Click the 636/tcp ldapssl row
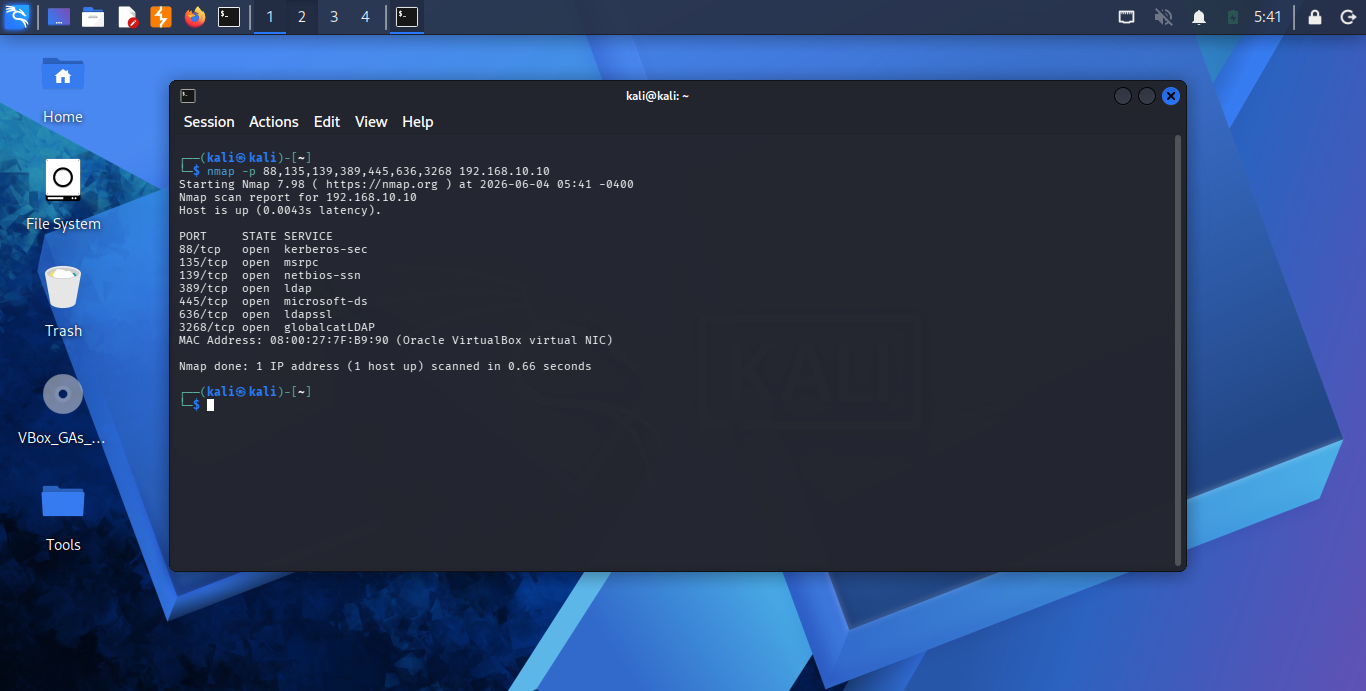The width and height of the screenshot is (1366, 691). 256,314
